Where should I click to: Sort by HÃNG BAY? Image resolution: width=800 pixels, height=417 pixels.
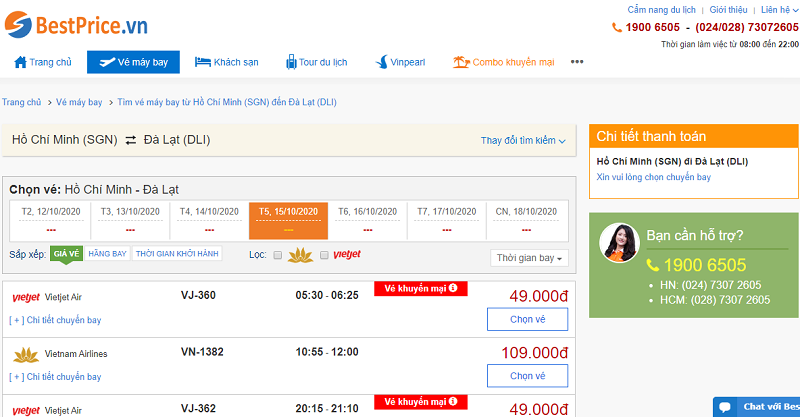pos(107,254)
